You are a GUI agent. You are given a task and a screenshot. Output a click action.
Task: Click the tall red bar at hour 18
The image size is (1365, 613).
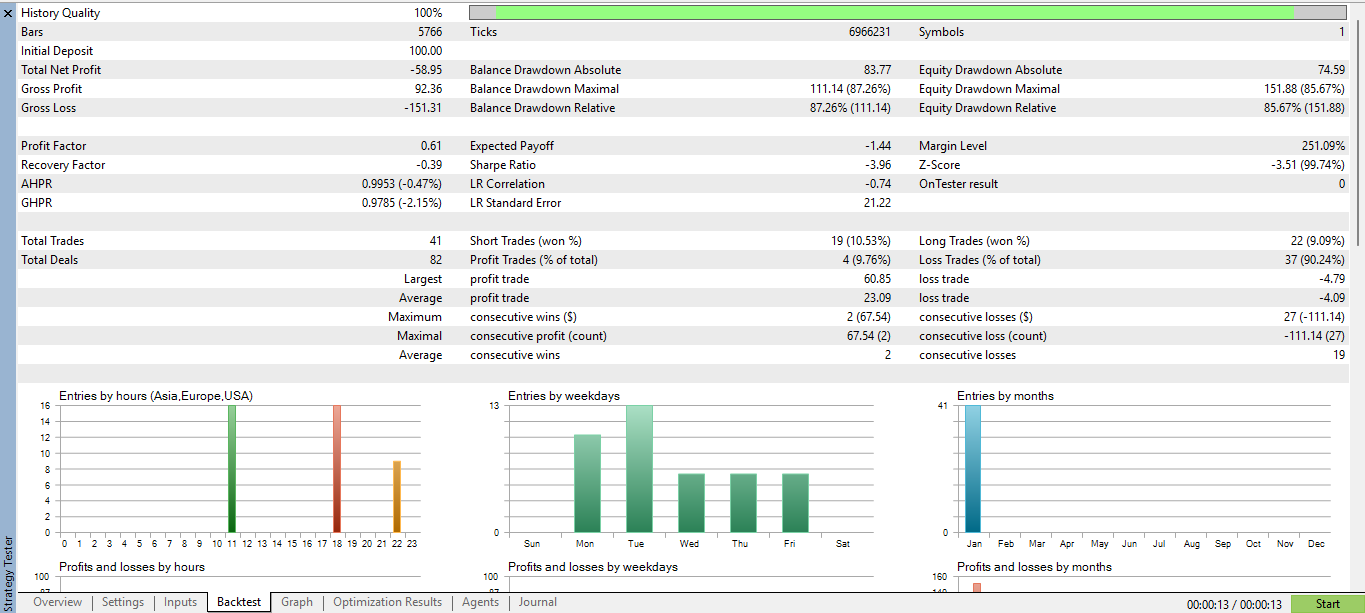pyautogui.click(x=338, y=470)
